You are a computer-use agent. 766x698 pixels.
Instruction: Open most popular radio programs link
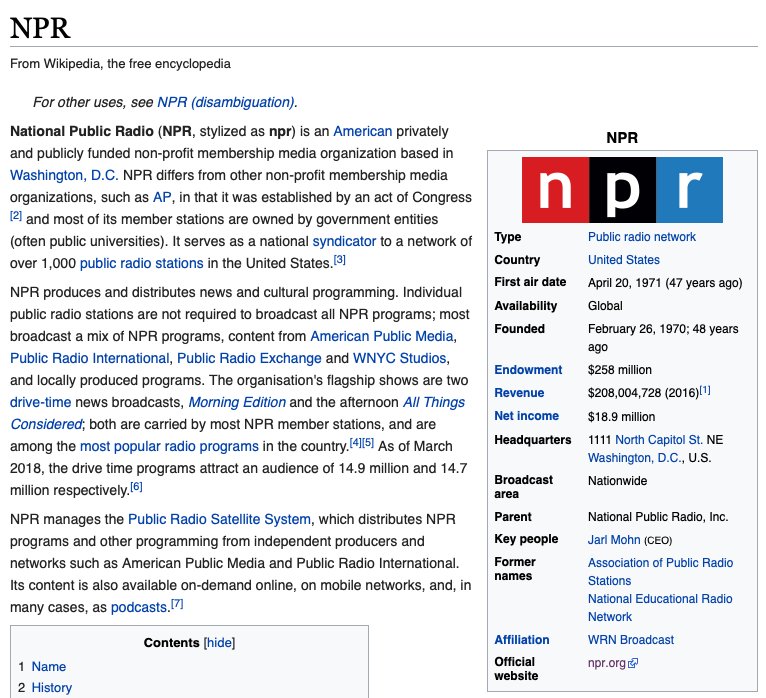[170, 446]
